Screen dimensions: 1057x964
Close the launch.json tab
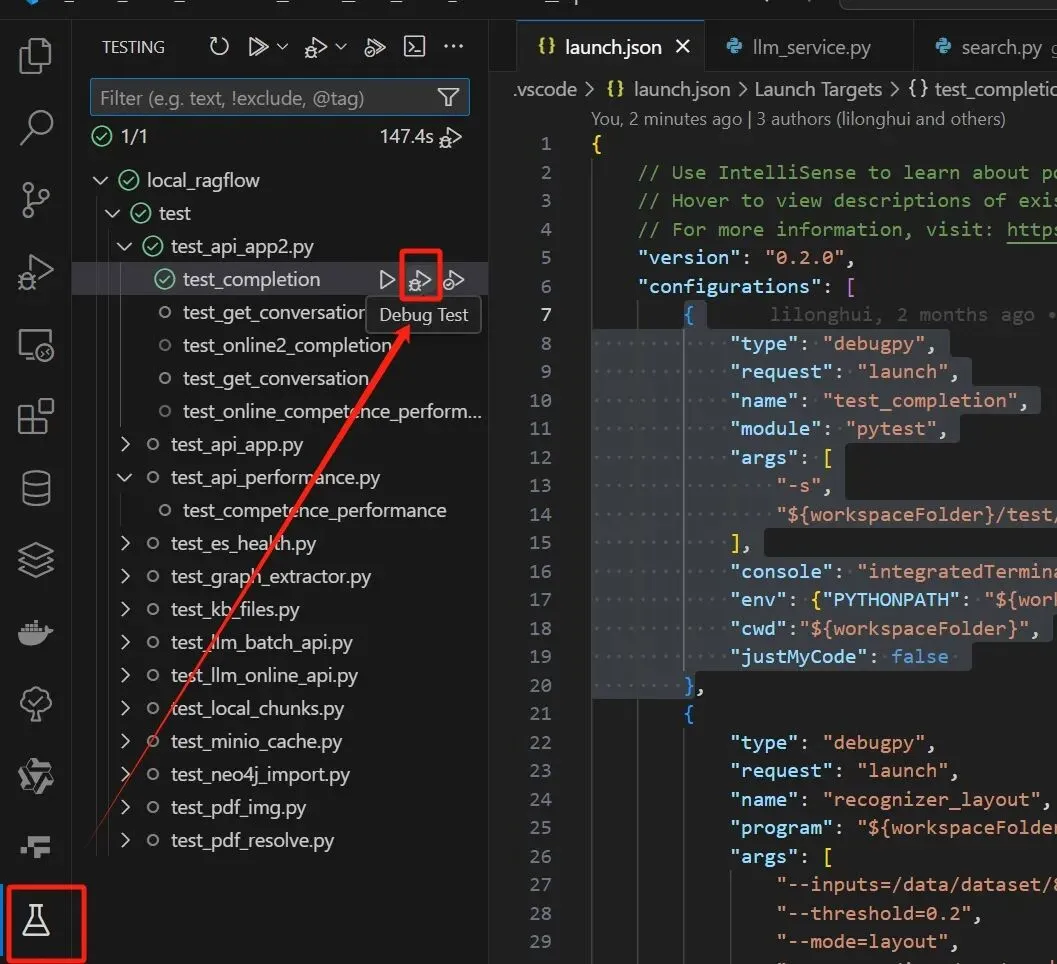(683, 47)
